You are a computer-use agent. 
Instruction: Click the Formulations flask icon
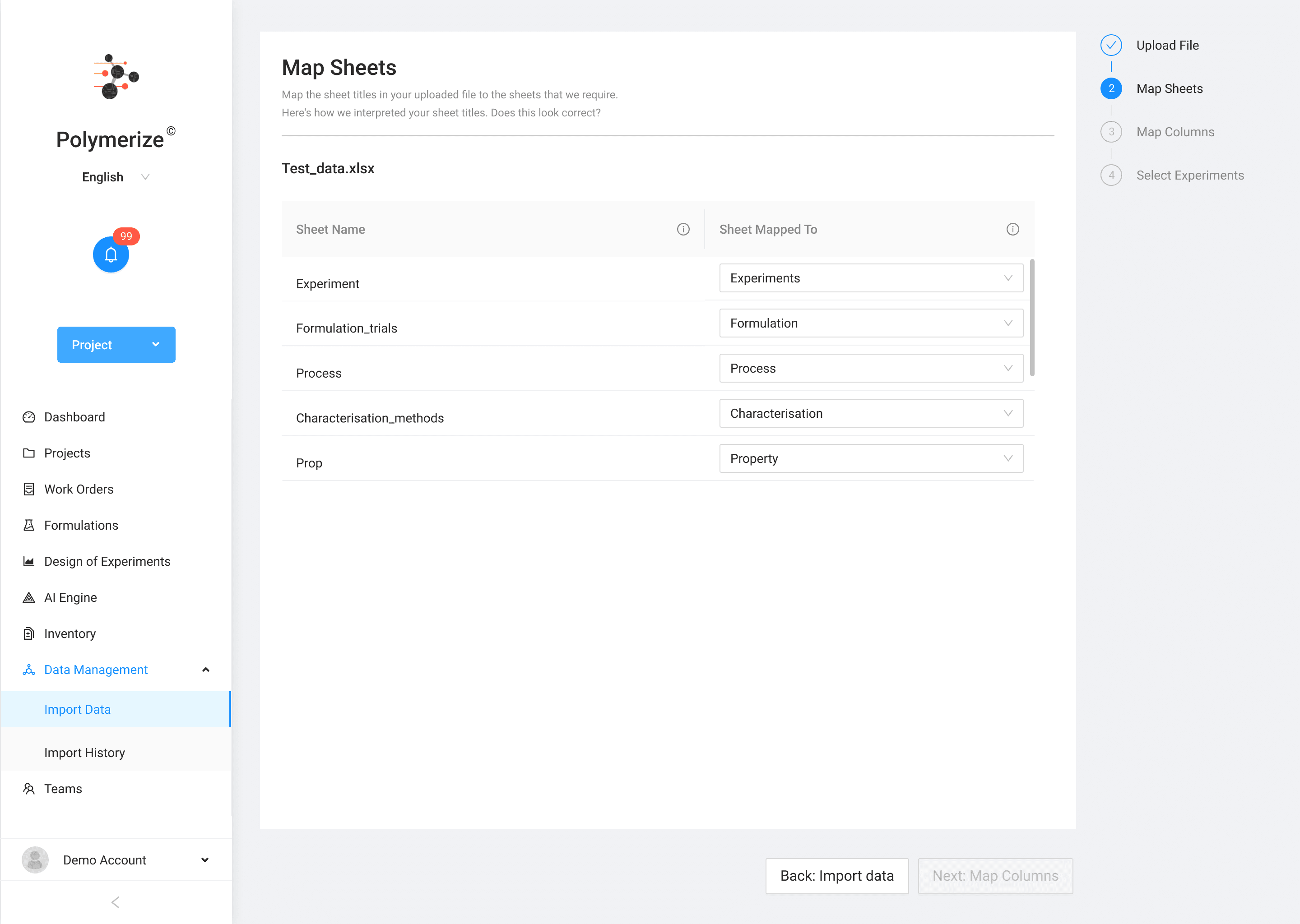(x=28, y=525)
